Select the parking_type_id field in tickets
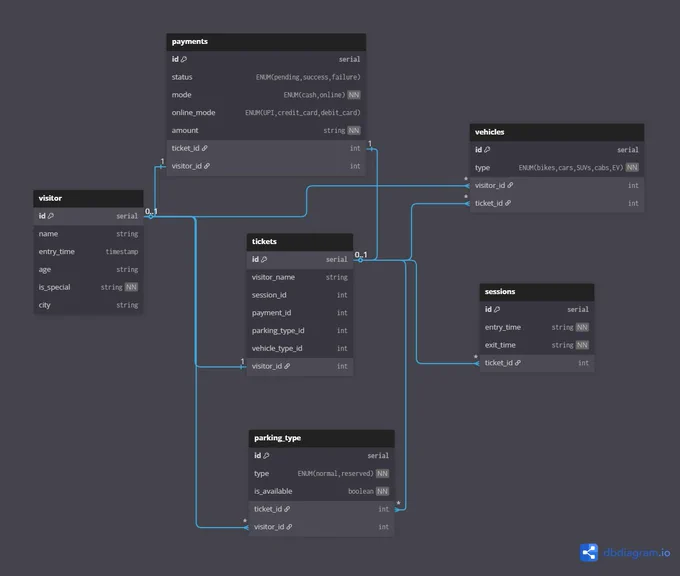680x576 pixels. click(300, 331)
